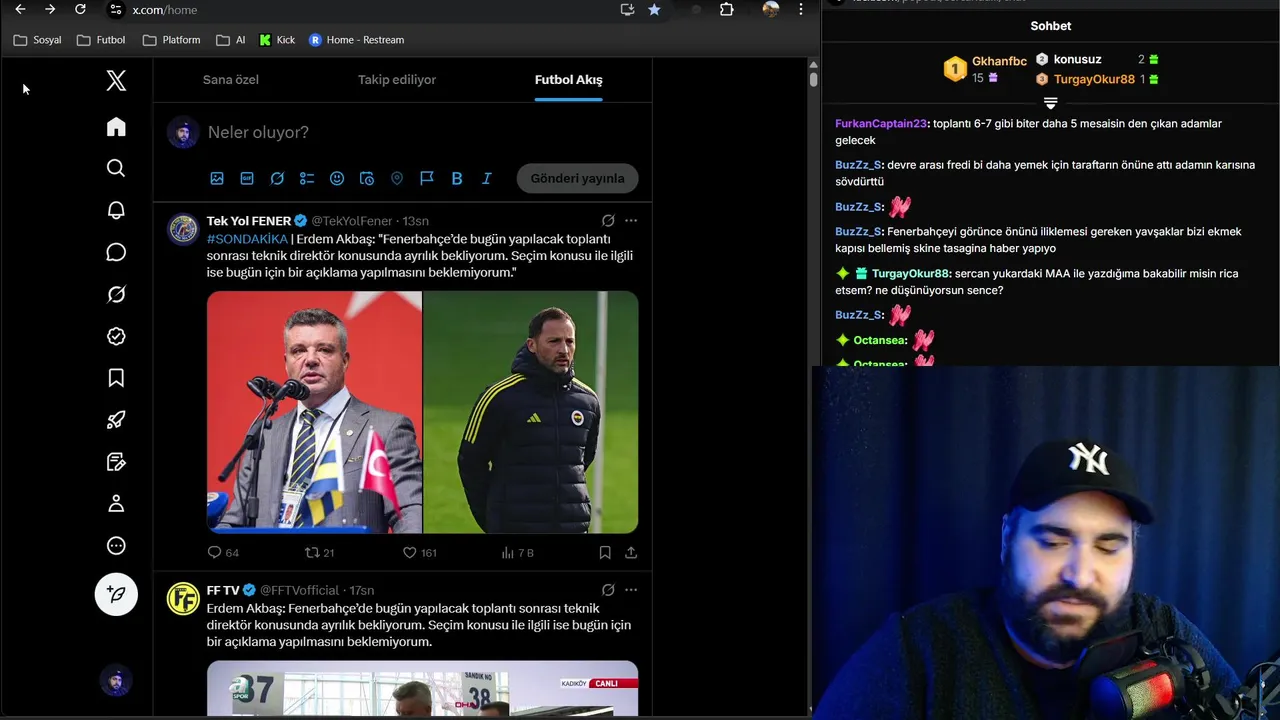This screenshot has height=720, width=1280.
Task: Open Profile person icon in sidebar
Action: tap(116, 504)
